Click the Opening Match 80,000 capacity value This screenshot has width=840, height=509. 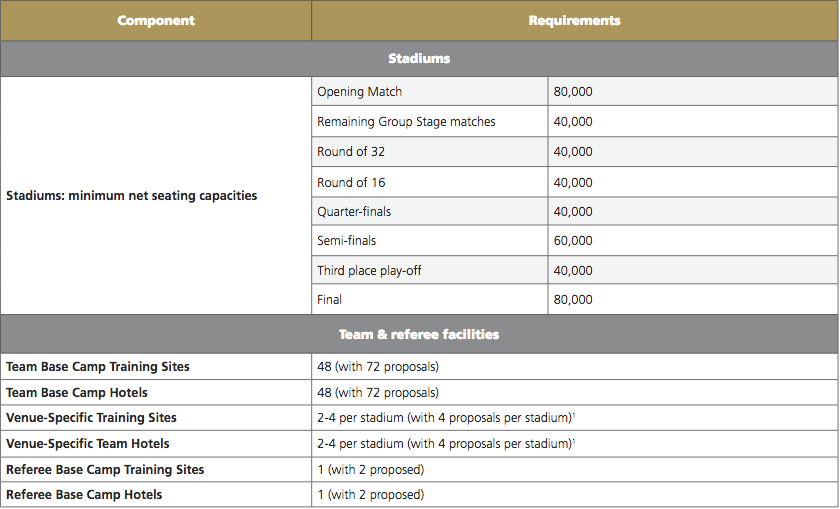(573, 92)
